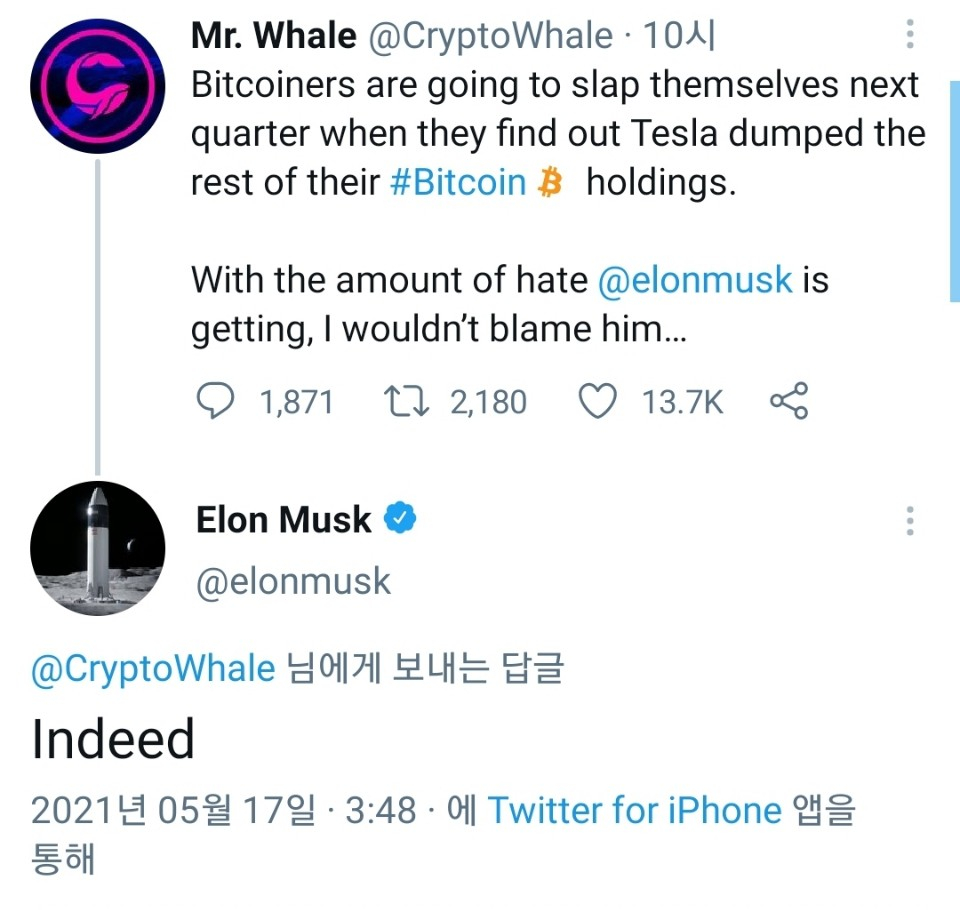Click the 13.7K like count

point(681,400)
